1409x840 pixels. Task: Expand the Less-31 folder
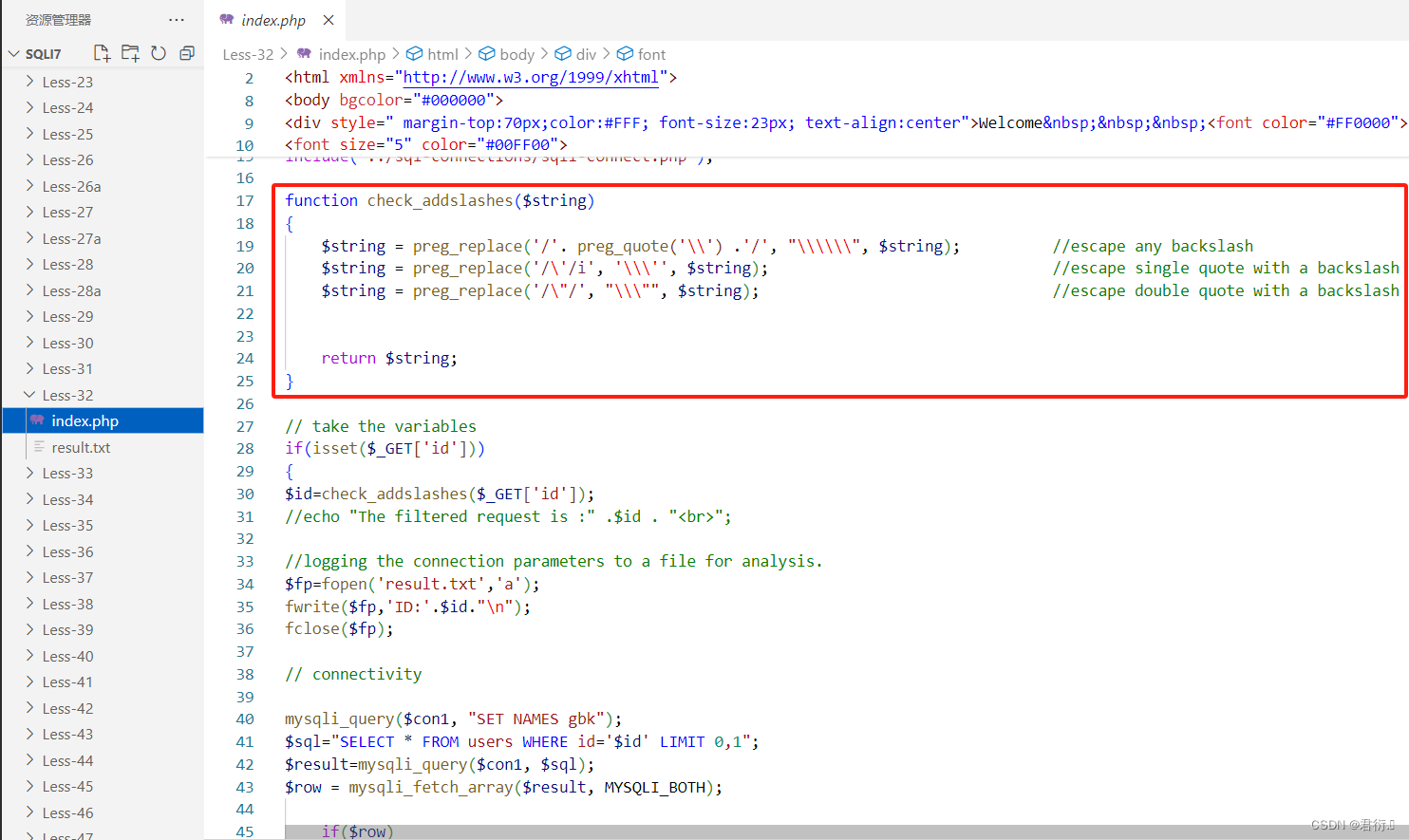click(x=102, y=368)
